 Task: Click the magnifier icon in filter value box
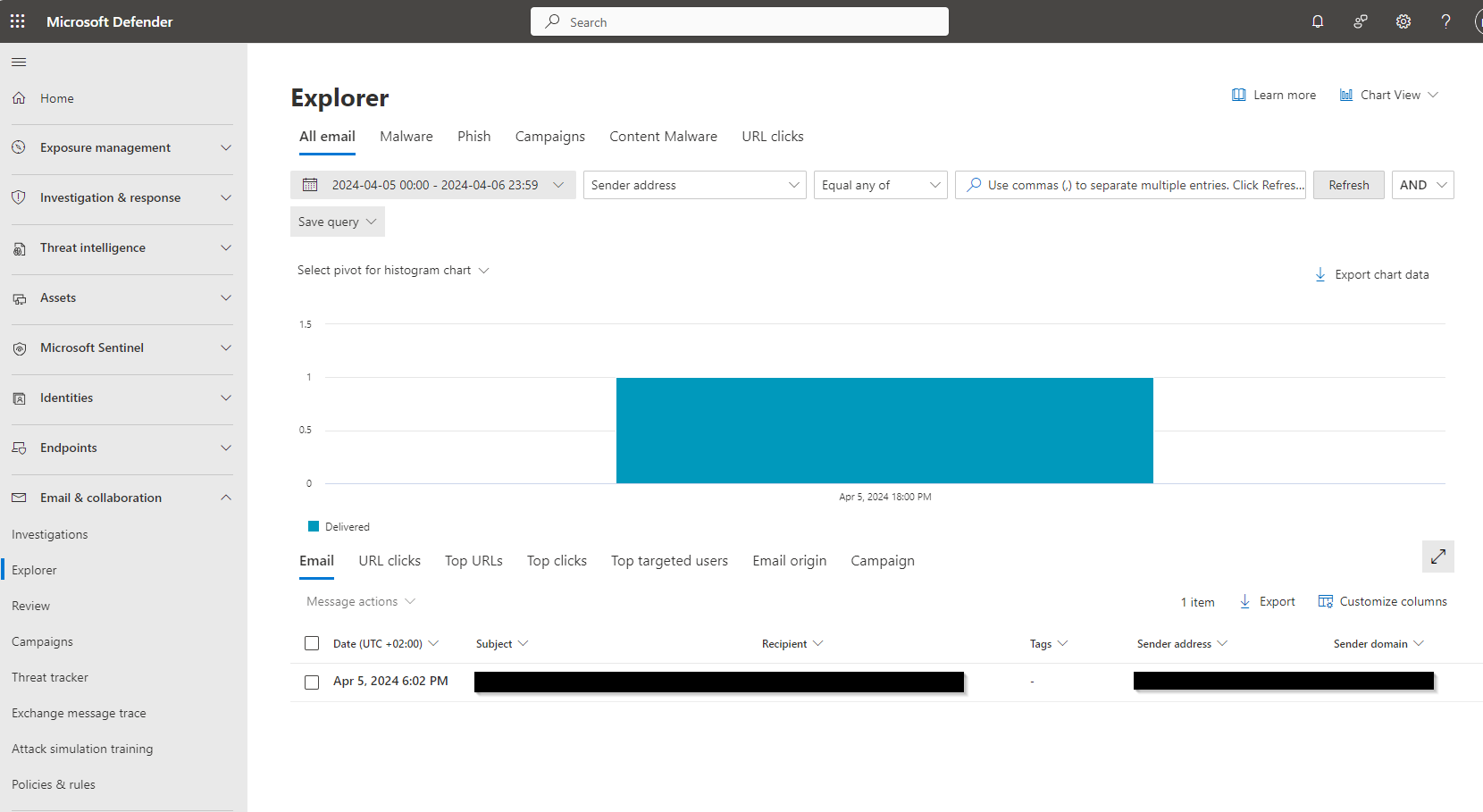click(x=974, y=185)
